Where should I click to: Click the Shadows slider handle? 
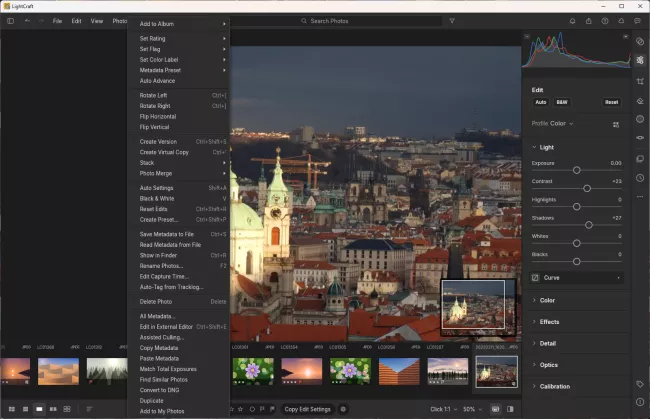589,225
